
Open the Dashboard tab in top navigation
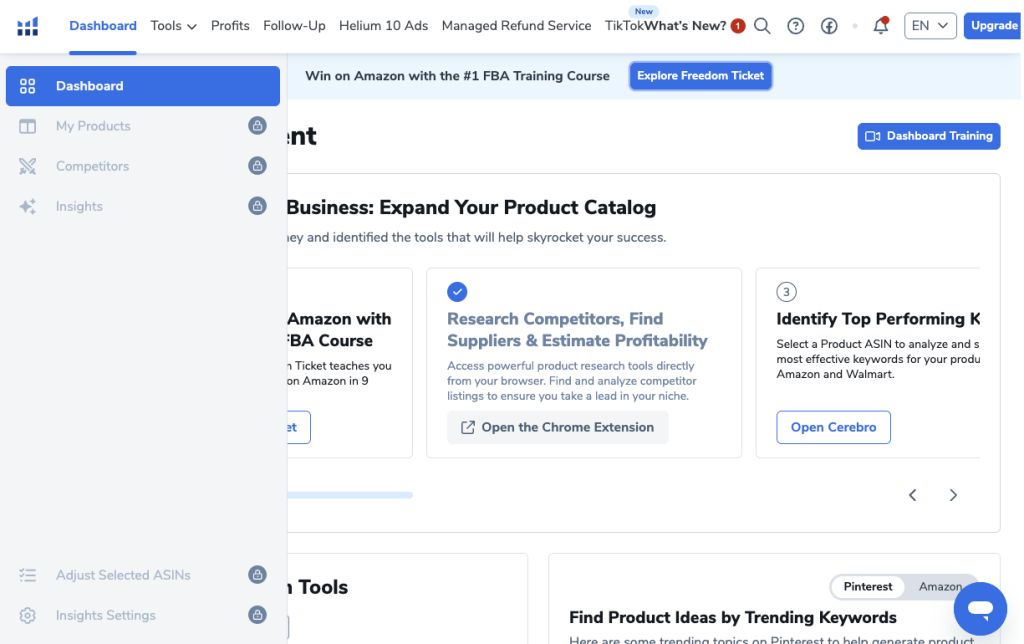click(103, 26)
